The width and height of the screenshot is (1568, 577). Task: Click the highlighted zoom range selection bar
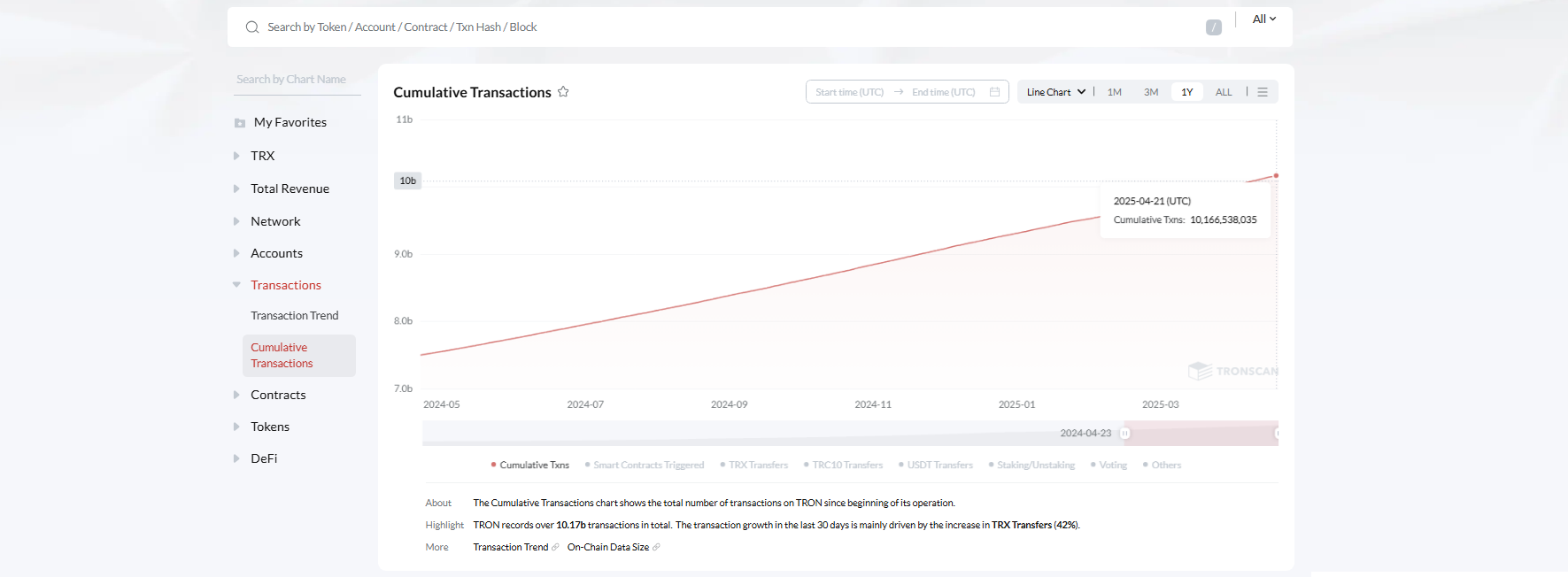1201,434
